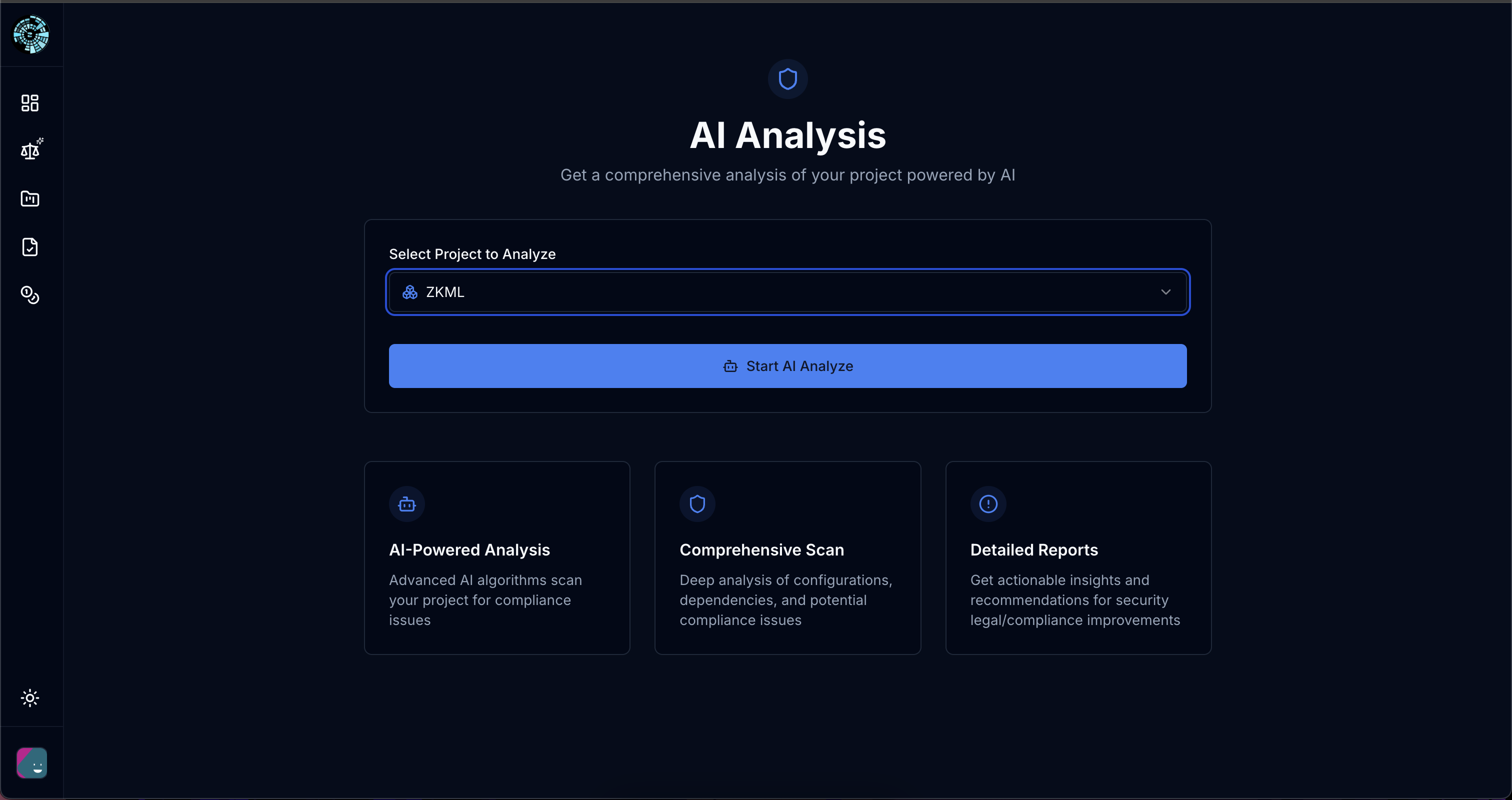Open the dashboard grid icon
1512x800 pixels.
tap(30, 103)
